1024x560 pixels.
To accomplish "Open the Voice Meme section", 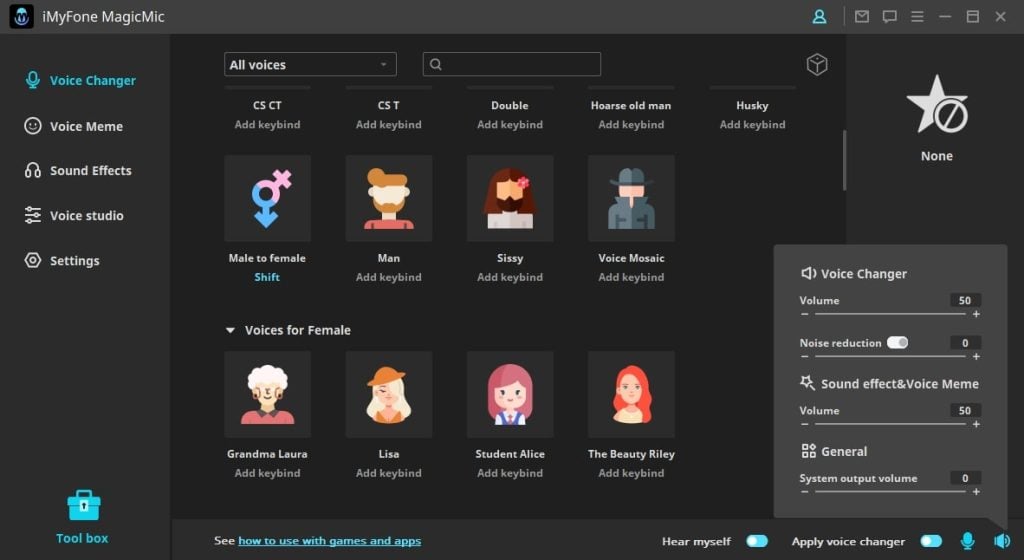I will pos(74,126).
